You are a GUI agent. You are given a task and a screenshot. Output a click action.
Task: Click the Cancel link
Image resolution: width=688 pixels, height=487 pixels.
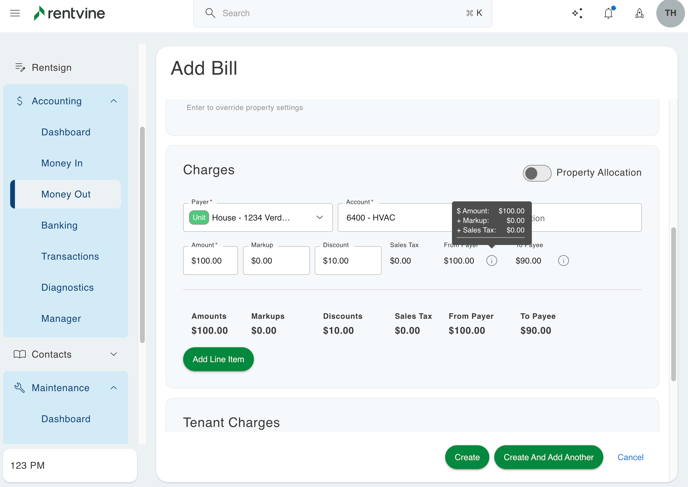630,457
